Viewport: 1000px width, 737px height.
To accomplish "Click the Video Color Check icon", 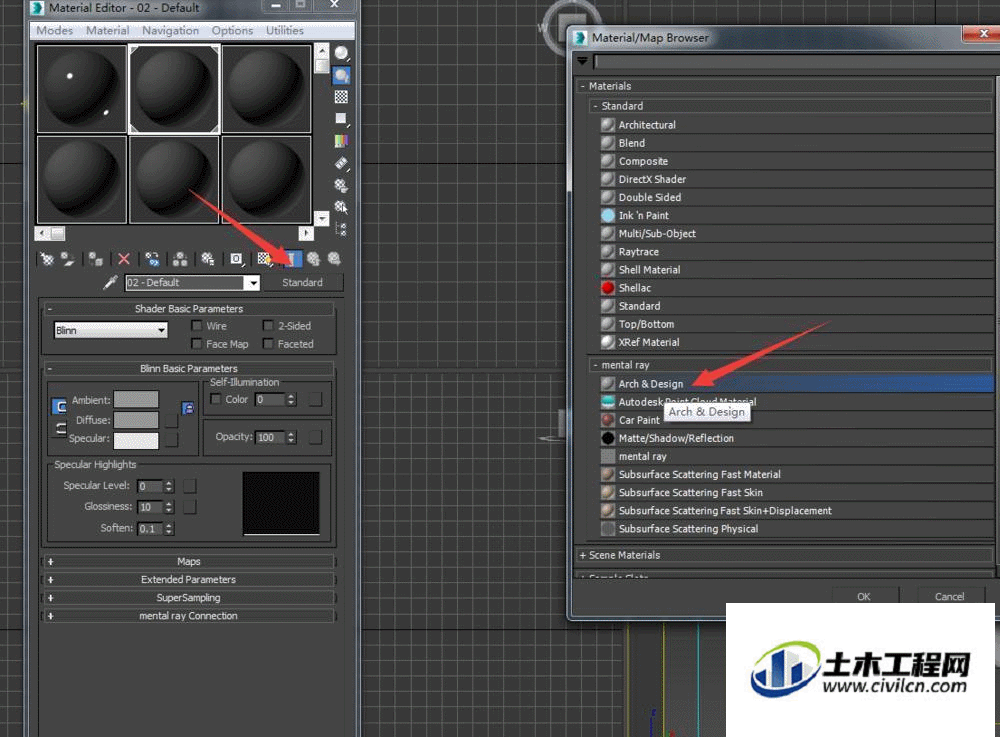I will point(342,141).
